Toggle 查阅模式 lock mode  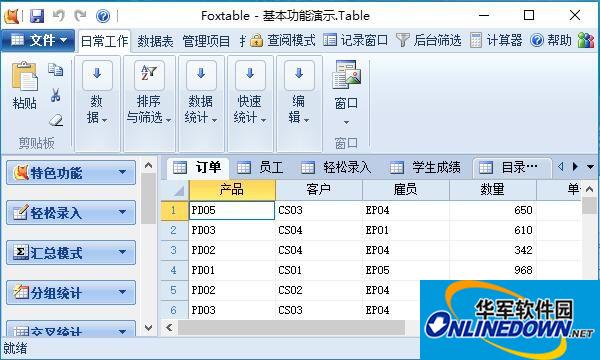point(283,40)
